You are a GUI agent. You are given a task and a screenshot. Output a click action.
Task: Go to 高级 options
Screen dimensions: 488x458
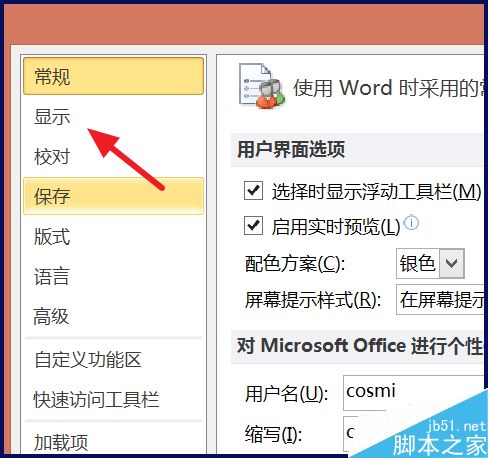point(113,316)
